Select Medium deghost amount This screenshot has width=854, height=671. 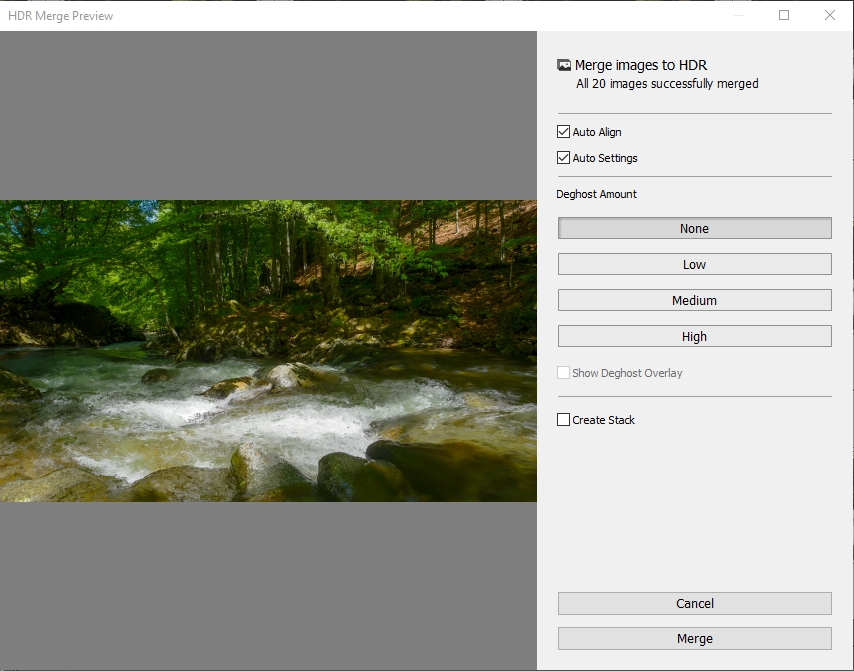[694, 300]
